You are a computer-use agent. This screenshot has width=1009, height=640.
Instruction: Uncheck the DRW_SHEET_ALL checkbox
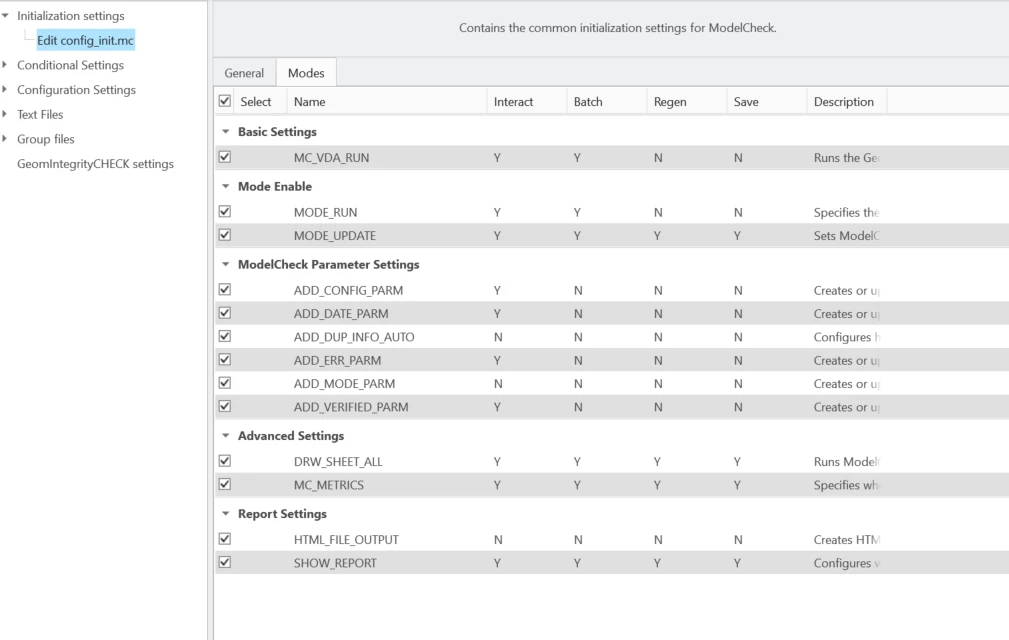pos(225,461)
